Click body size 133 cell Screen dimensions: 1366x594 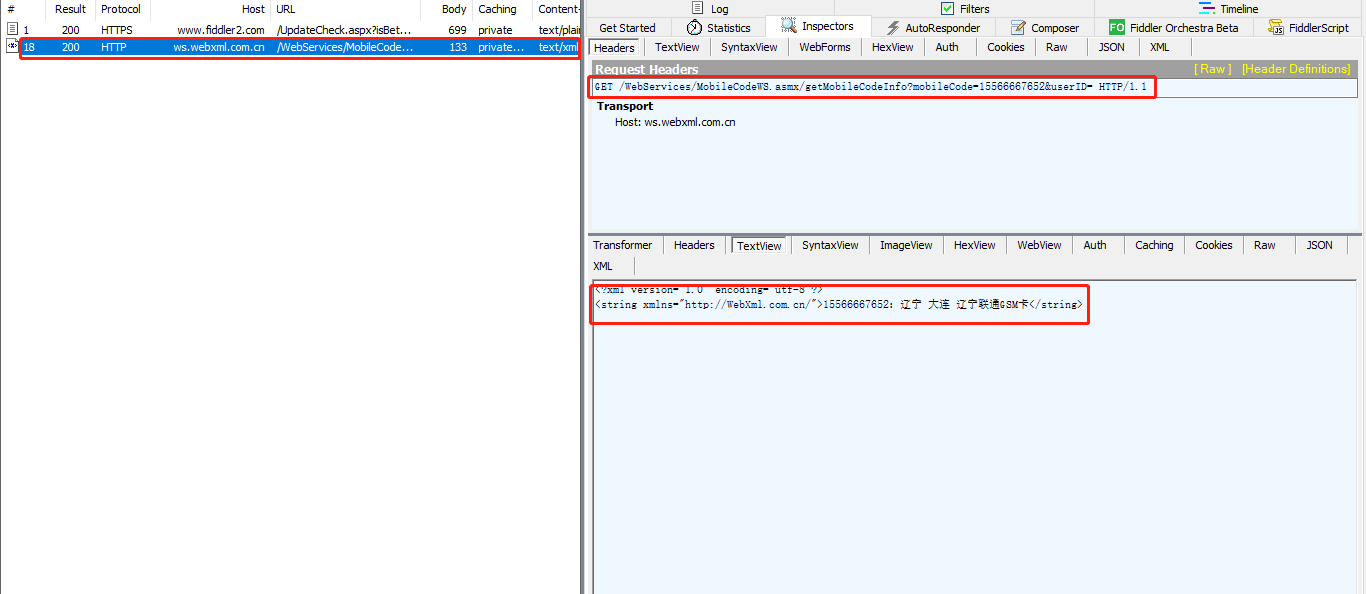458,47
